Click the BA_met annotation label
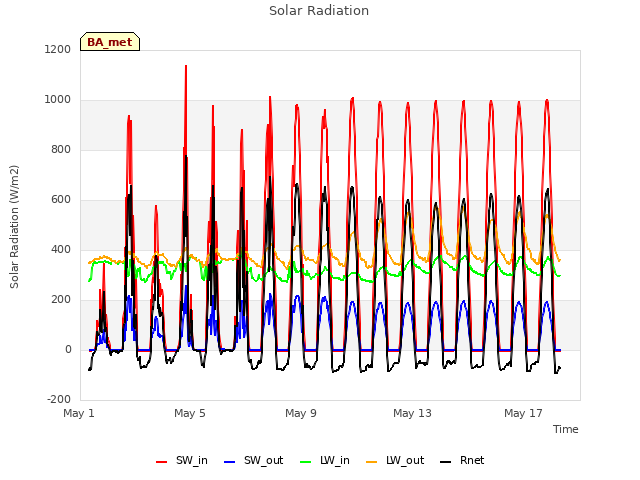 (110, 42)
